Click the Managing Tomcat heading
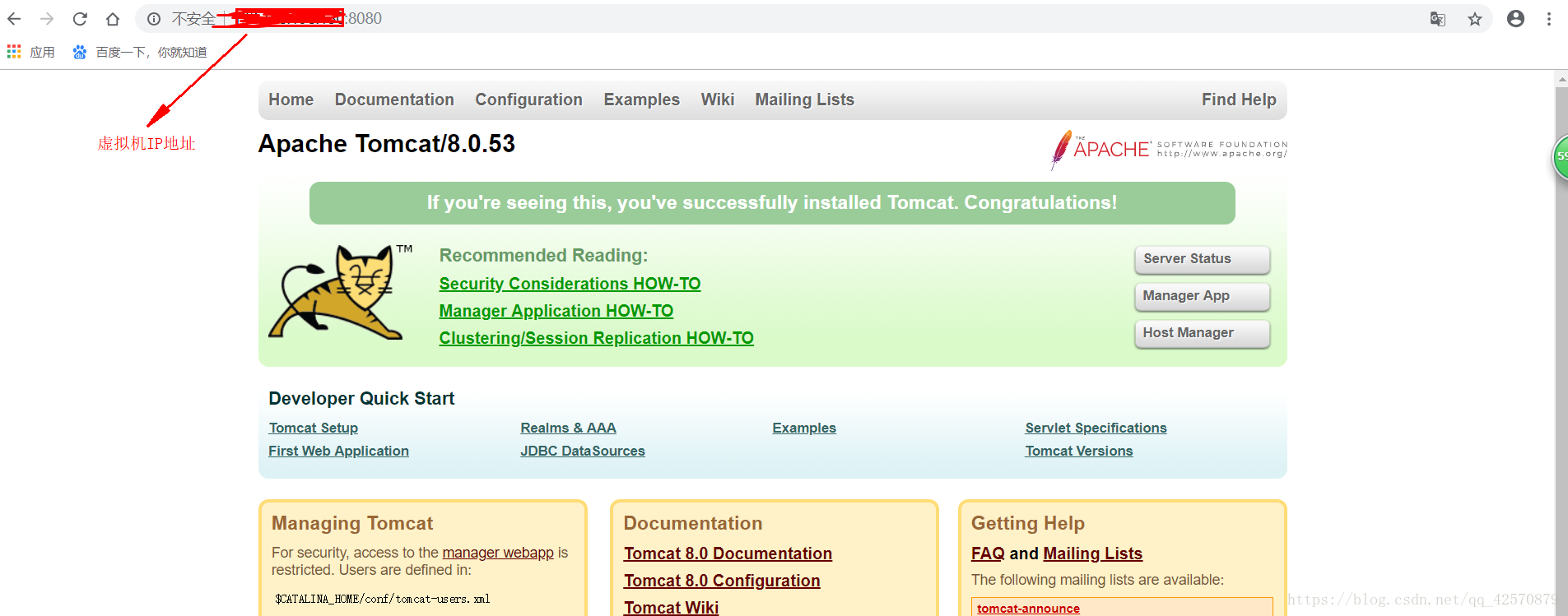Viewport: 1568px width, 616px height. click(352, 523)
